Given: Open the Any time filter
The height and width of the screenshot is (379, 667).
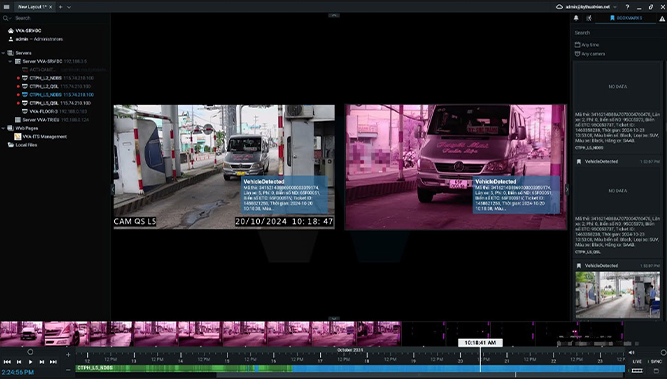Looking at the screenshot, I should pos(587,45).
